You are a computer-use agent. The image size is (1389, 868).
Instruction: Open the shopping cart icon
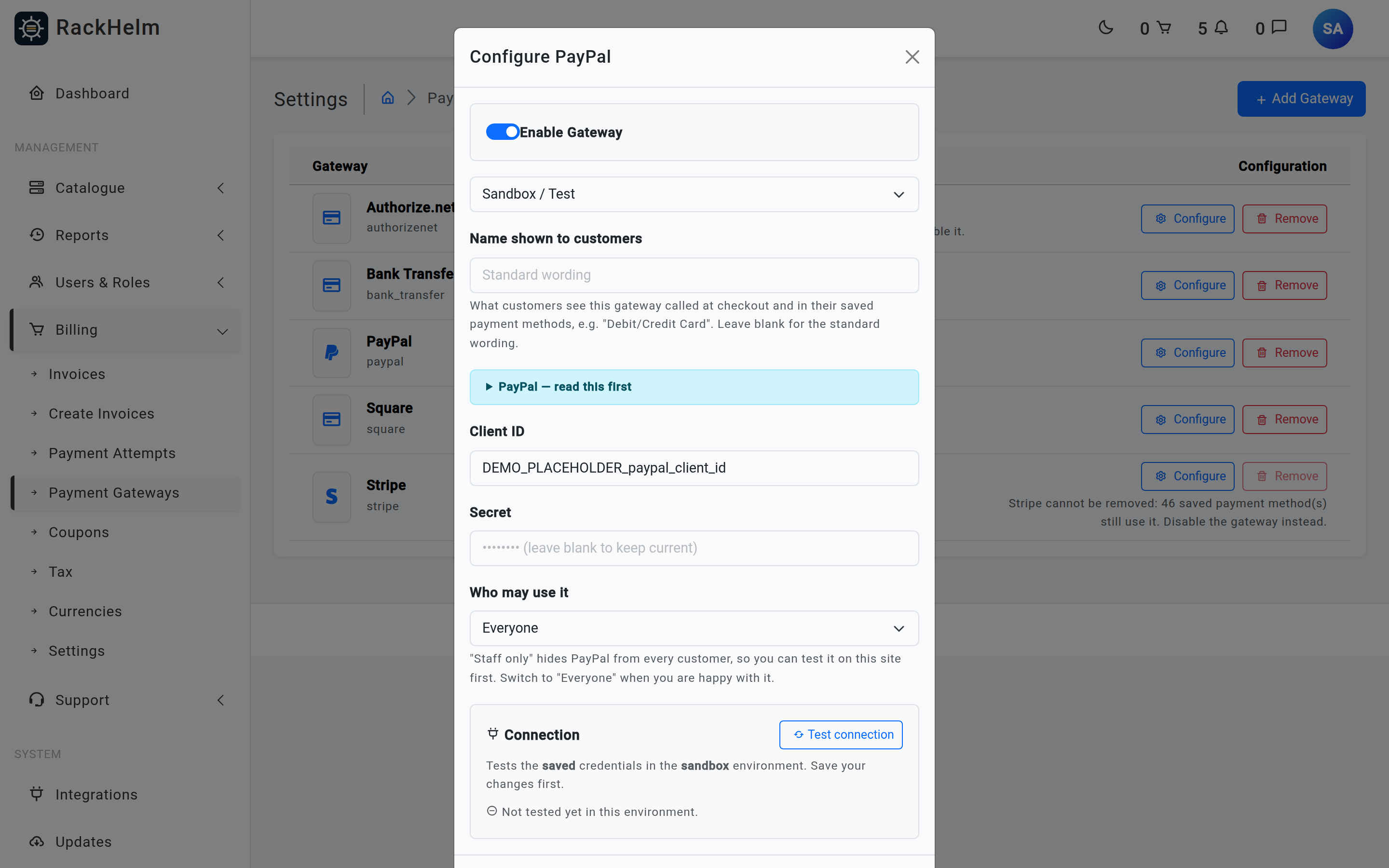1163,27
